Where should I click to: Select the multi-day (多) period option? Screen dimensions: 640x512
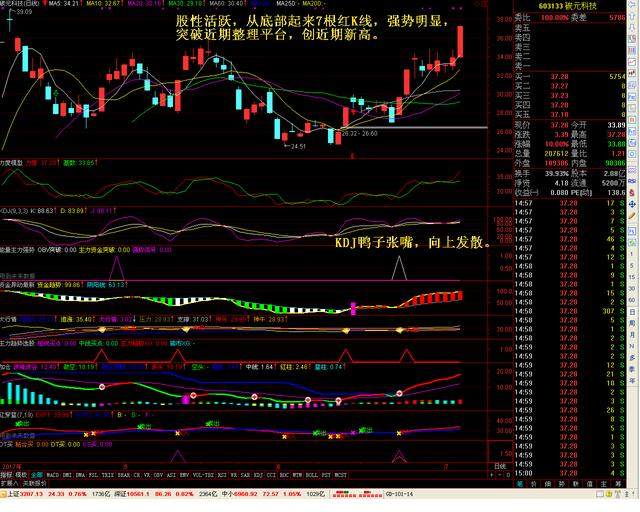[632, 358]
